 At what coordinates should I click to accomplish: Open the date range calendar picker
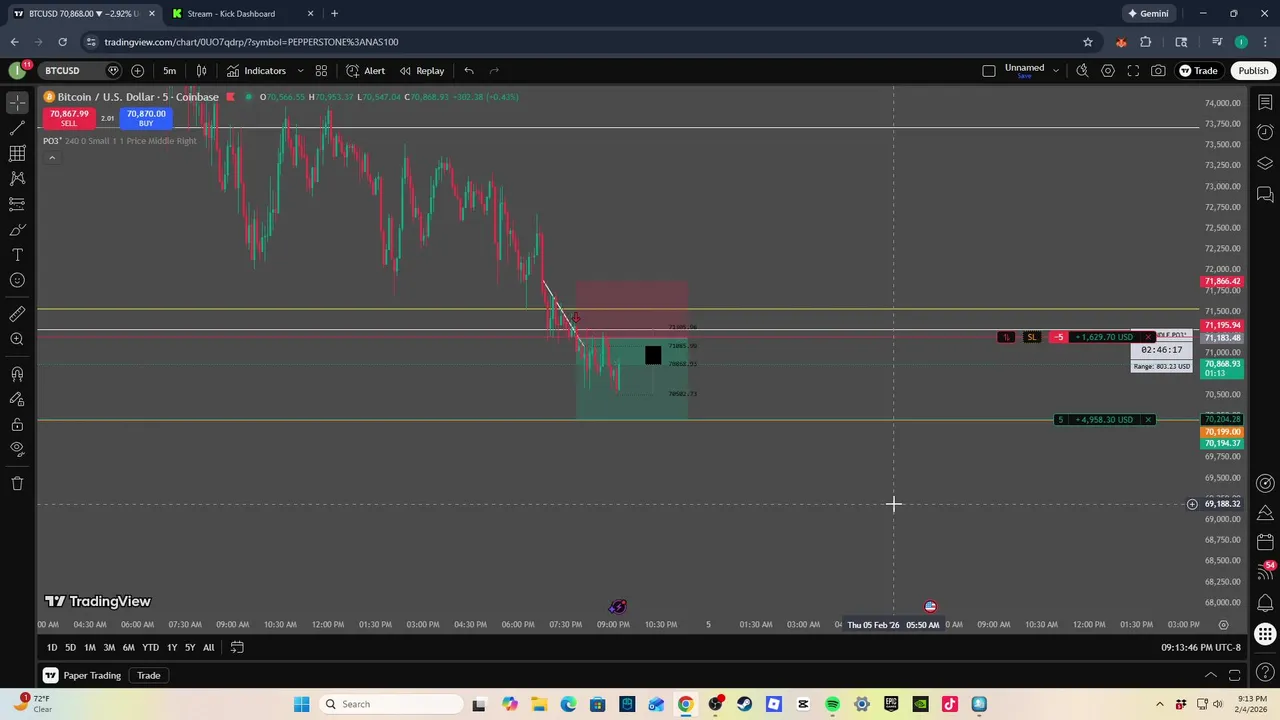click(237, 648)
